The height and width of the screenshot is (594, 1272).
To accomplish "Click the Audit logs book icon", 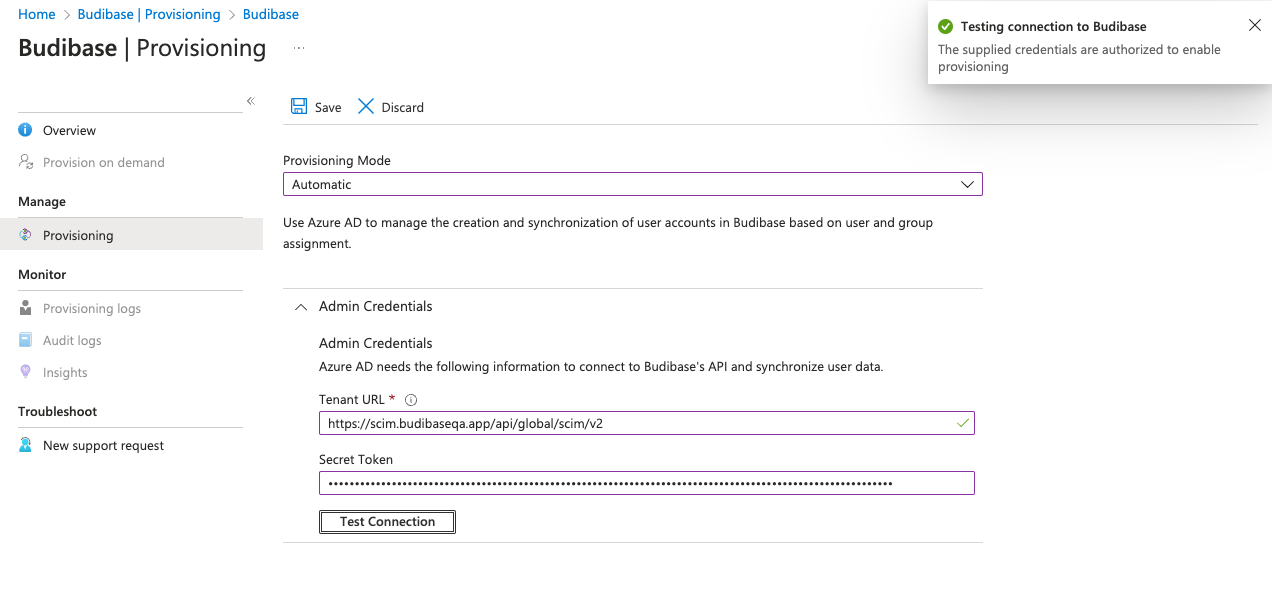I will (26, 340).
